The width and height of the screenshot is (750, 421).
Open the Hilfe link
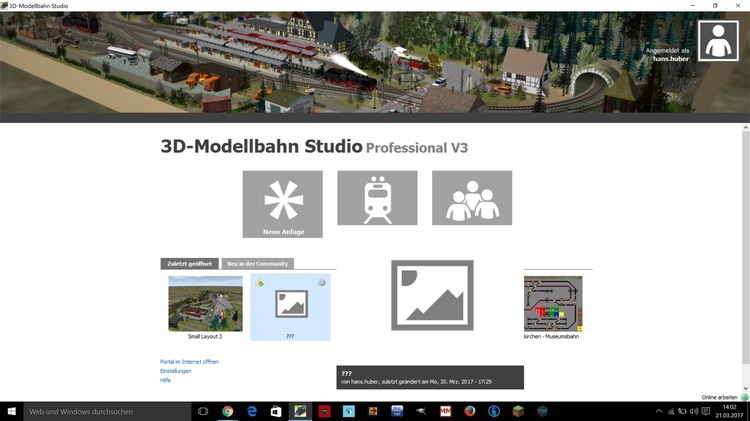(165, 380)
